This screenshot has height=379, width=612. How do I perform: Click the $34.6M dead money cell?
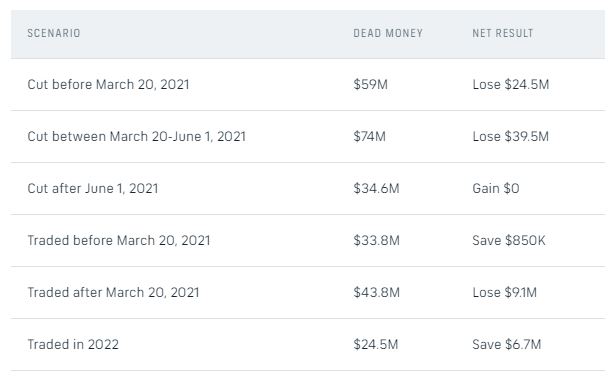point(376,188)
